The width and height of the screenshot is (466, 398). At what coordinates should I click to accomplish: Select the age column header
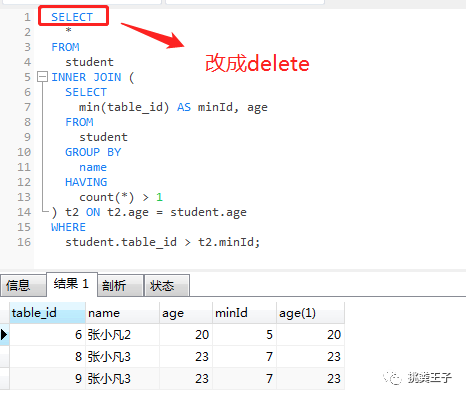pos(186,313)
